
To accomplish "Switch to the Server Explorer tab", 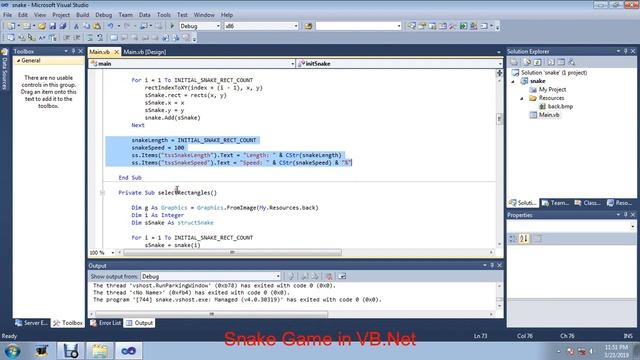I will click(31, 323).
